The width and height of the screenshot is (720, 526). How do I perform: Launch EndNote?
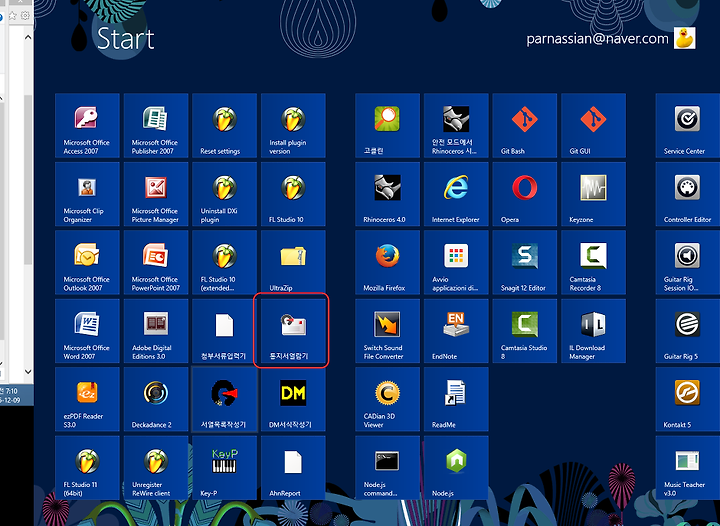click(x=456, y=330)
